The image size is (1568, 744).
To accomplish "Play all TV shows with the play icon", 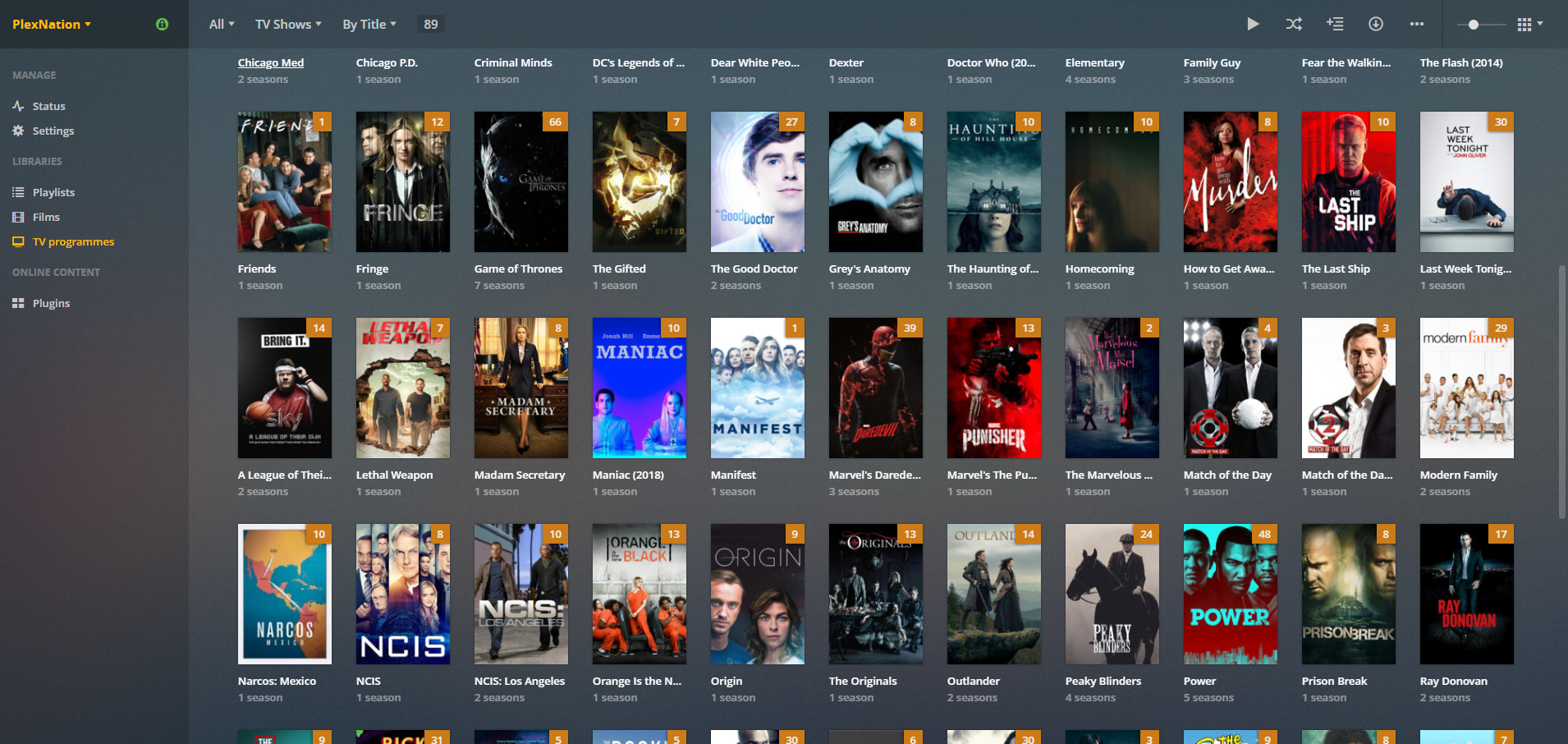I will [x=1253, y=24].
